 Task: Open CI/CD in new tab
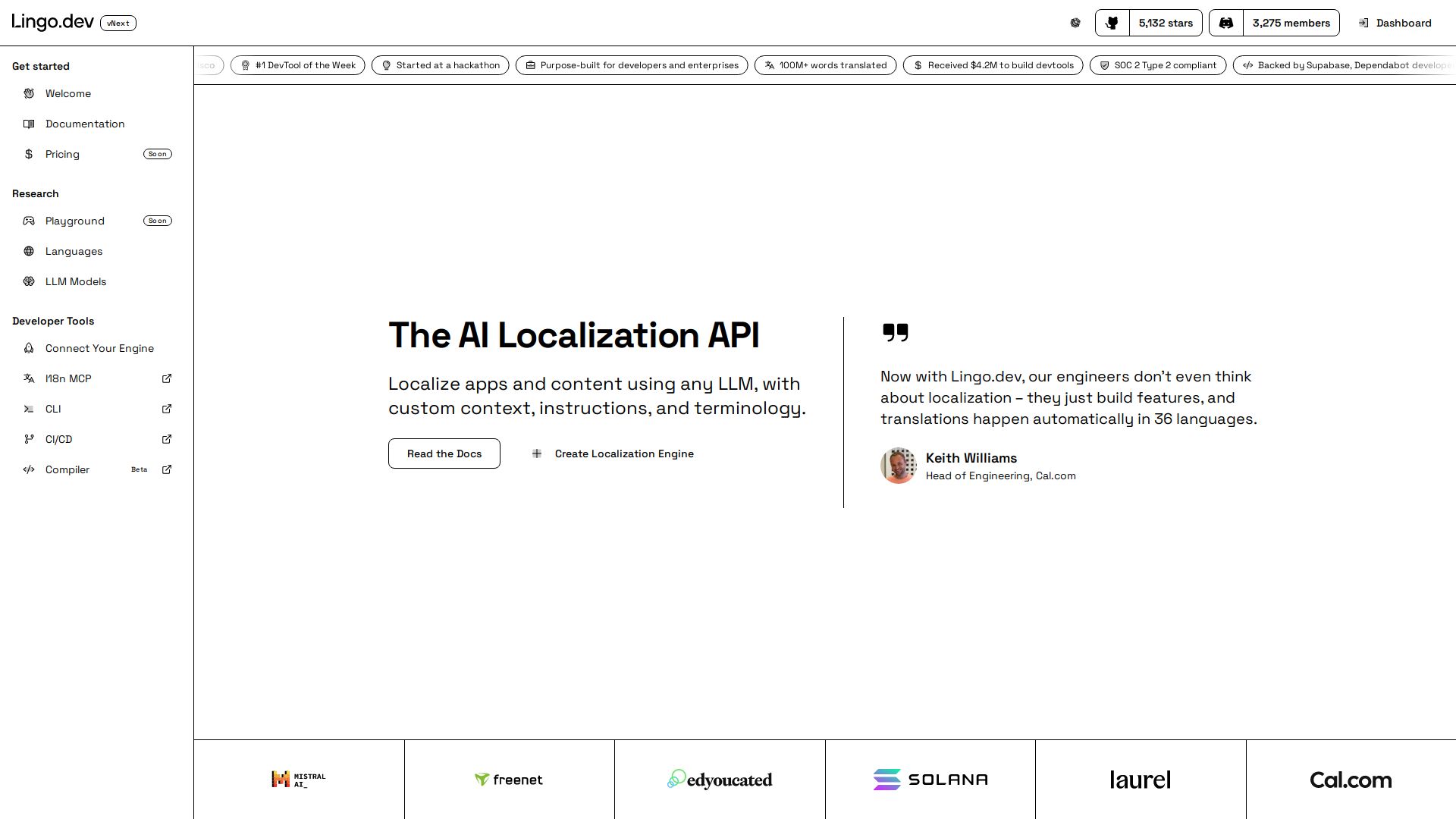[167, 439]
